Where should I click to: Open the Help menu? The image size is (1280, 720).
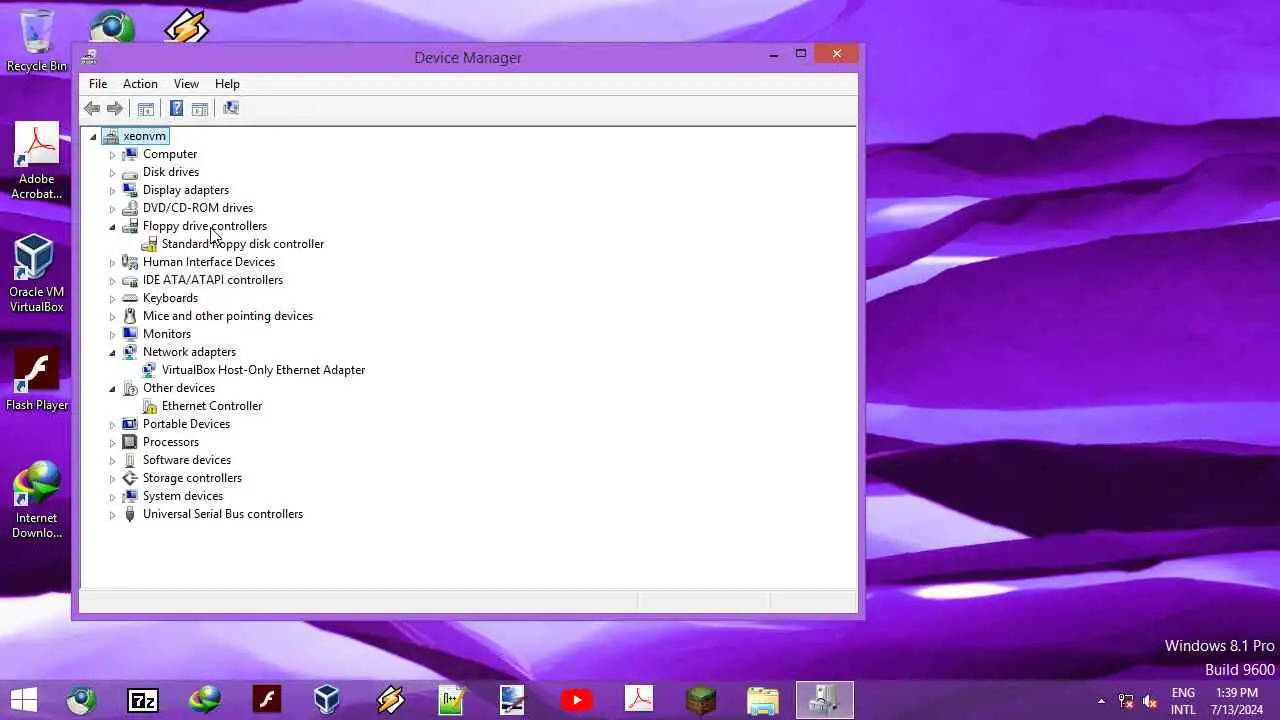coord(227,84)
